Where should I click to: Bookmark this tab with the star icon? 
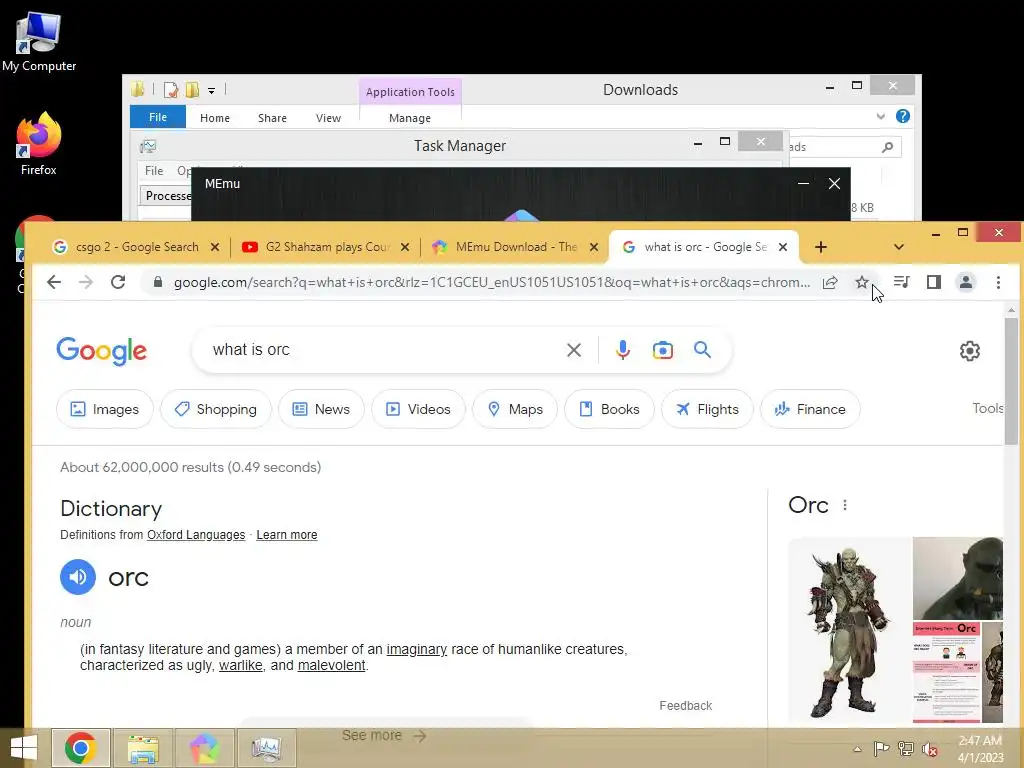861,282
